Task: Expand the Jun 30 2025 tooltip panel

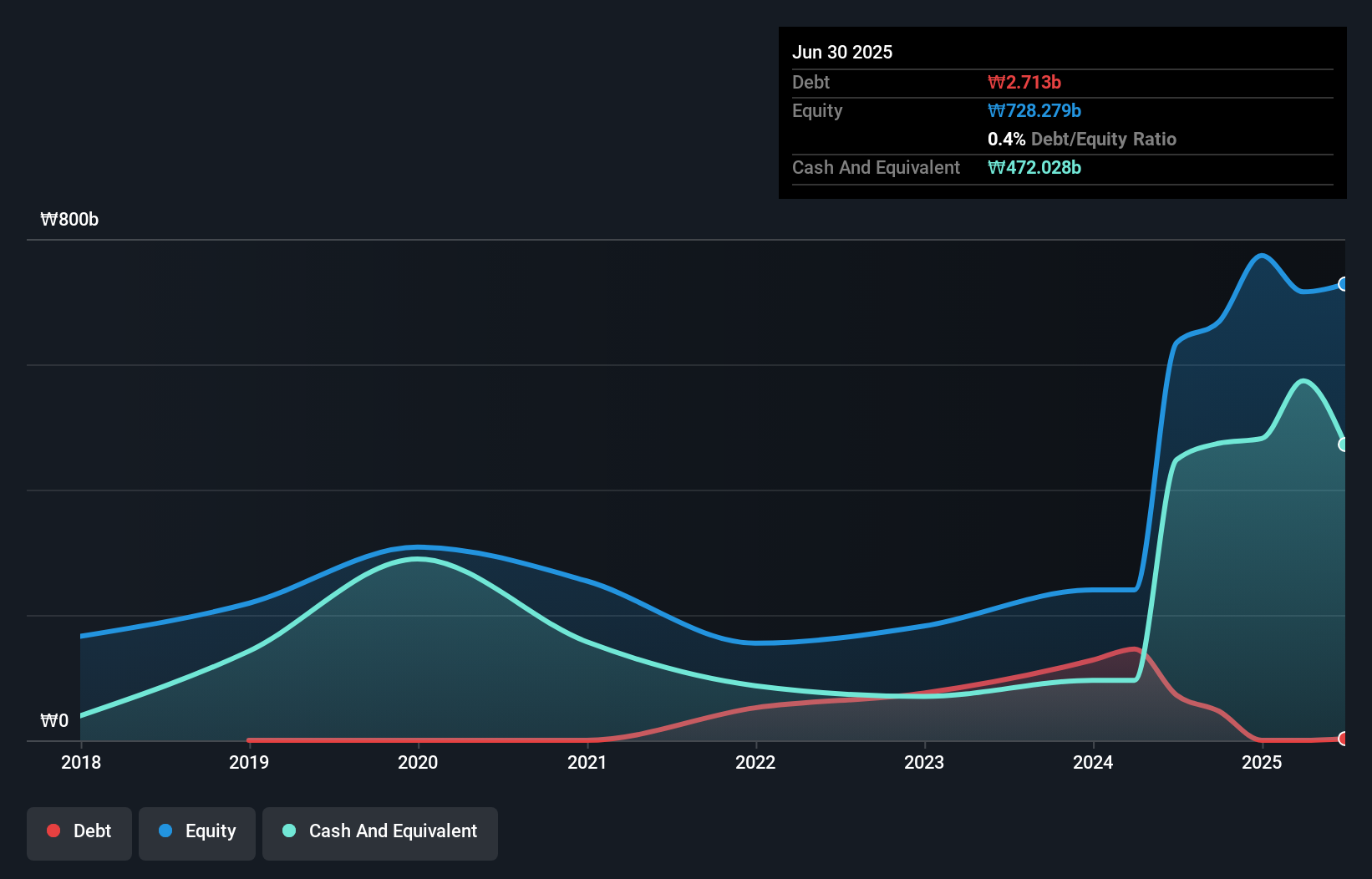Action: point(842,52)
